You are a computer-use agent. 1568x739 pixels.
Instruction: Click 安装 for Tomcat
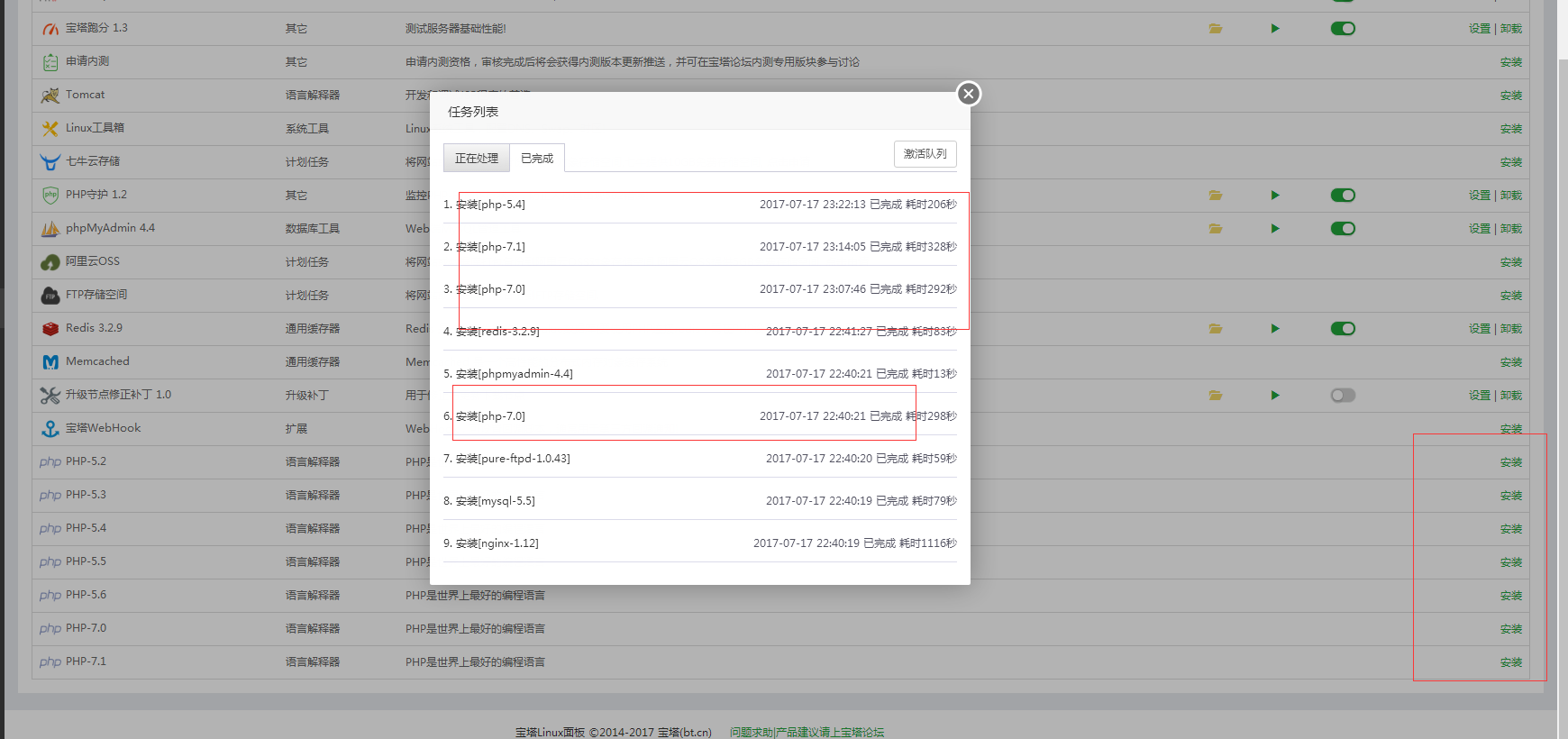point(1511,96)
